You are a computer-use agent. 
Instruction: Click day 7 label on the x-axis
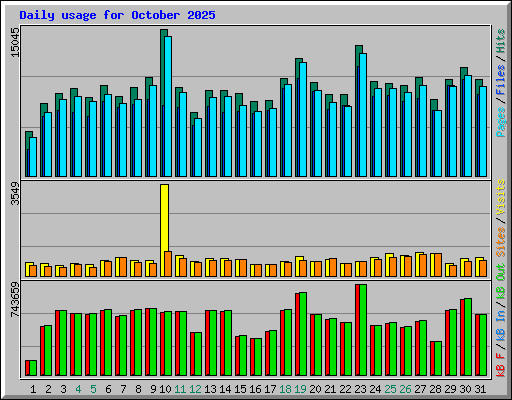(x=123, y=389)
